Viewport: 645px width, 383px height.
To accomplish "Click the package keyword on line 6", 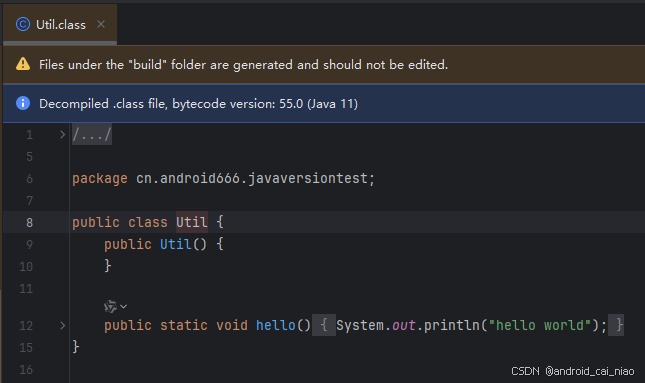I will [100, 179].
